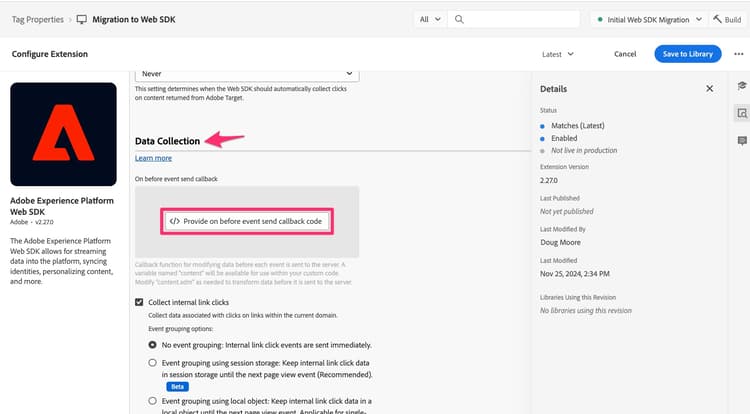Expand the Never click collection dropdown
The height and width of the screenshot is (414, 750).
247,74
